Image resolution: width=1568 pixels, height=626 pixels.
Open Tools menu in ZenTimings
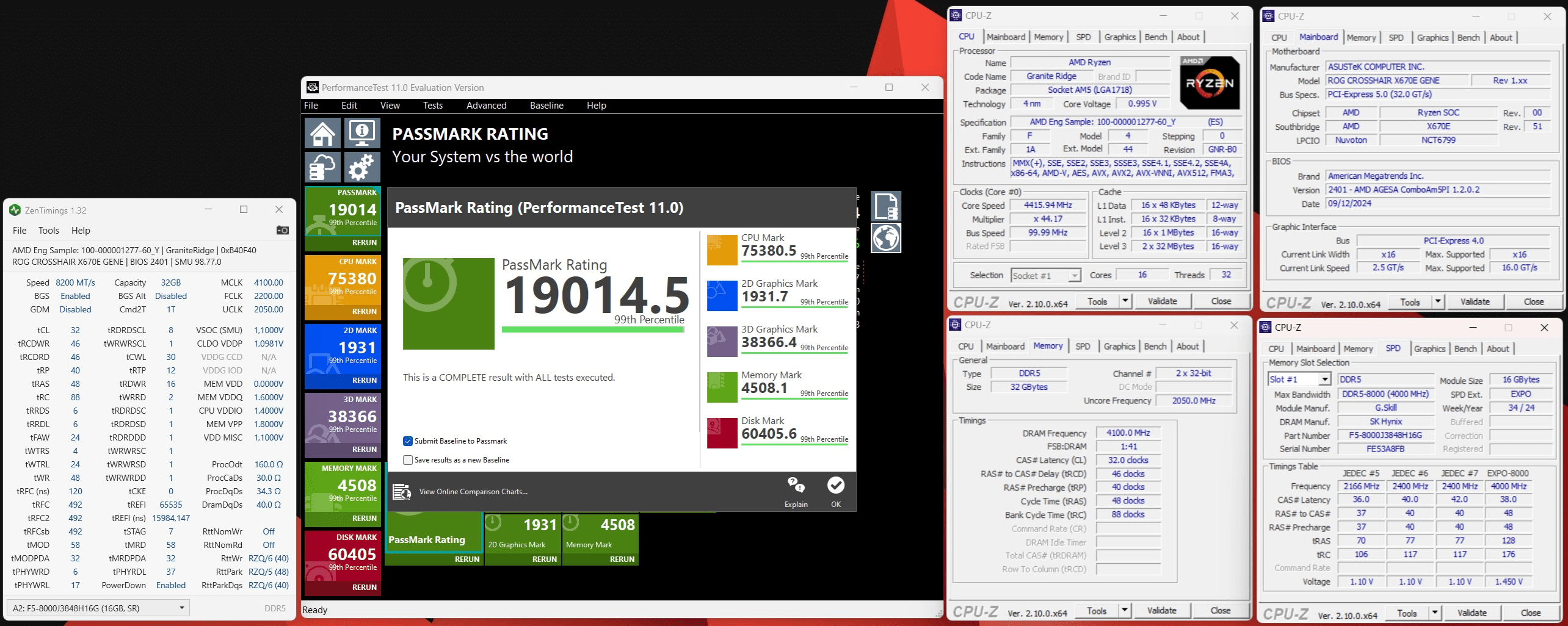[x=49, y=231]
